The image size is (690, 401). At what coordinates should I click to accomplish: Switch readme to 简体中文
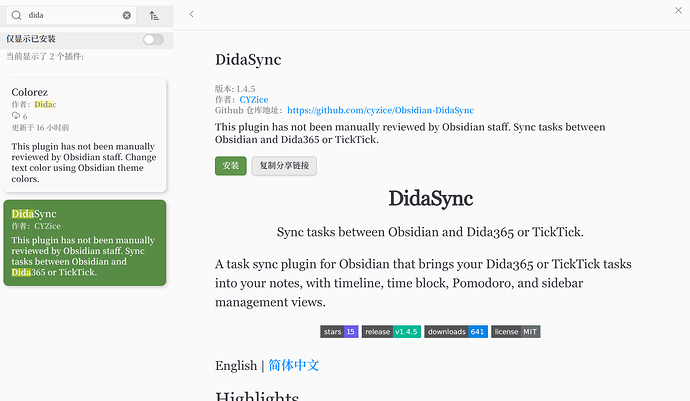tap(294, 365)
